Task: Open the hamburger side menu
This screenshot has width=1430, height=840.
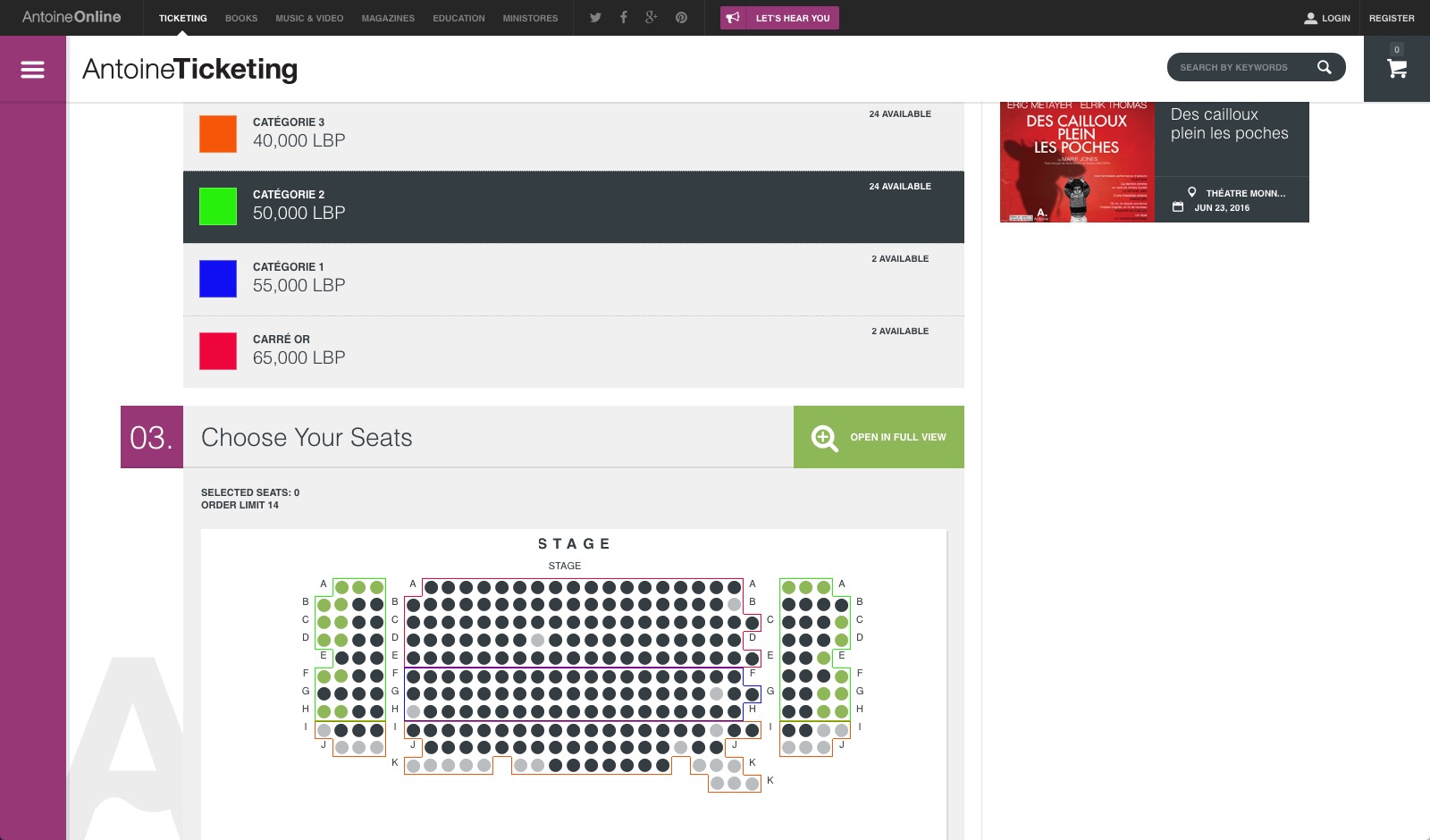Action: (32, 70)
